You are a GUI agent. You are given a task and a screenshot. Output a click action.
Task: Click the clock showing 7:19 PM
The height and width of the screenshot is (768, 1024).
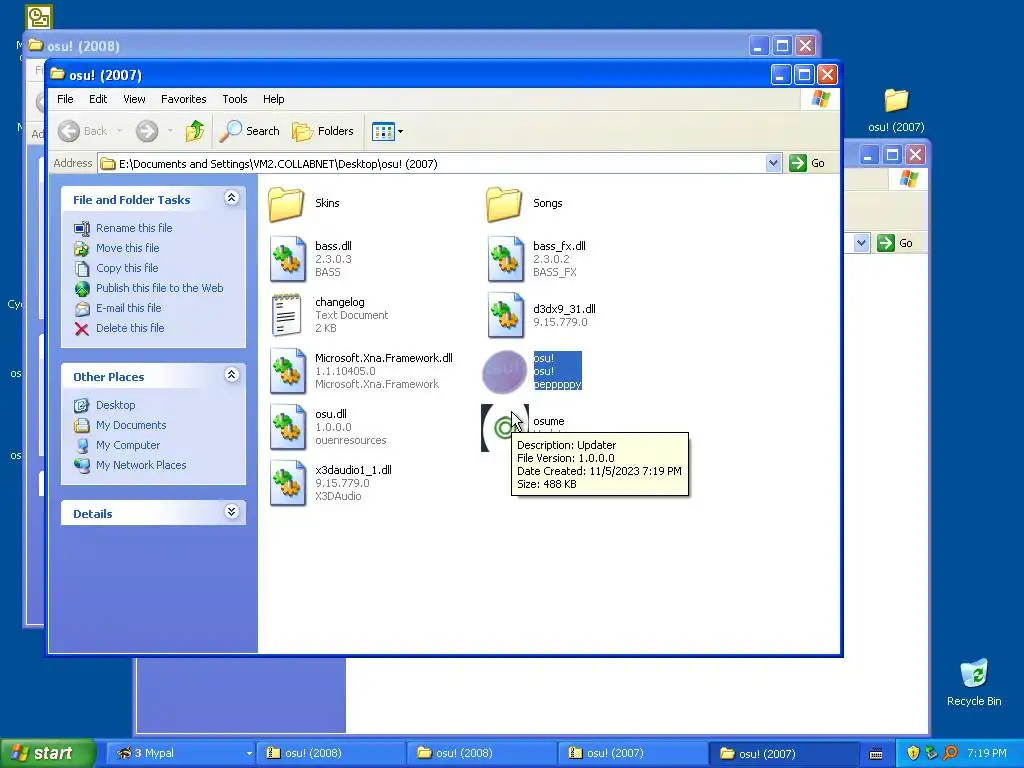[x=987, y=753]
